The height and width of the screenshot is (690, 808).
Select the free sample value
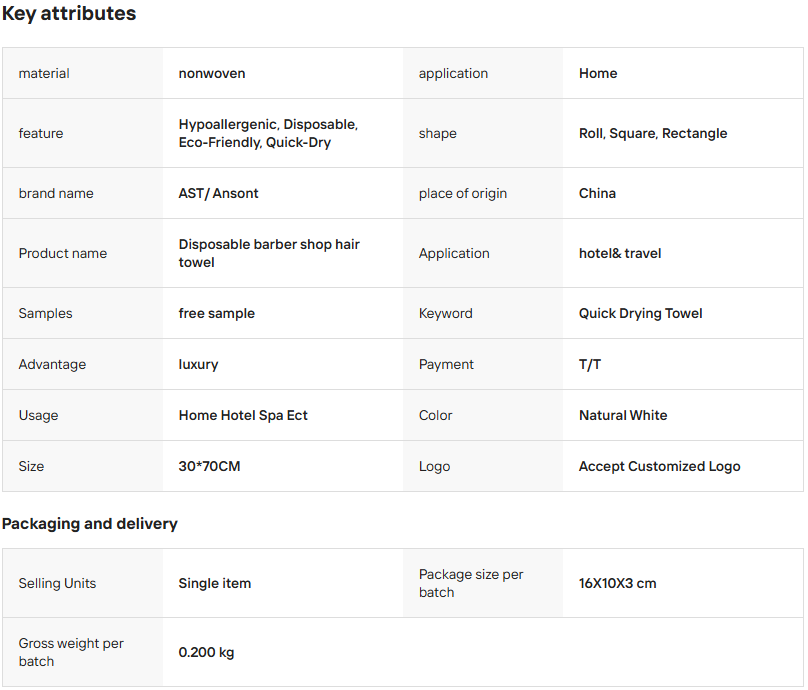point(217,313)
